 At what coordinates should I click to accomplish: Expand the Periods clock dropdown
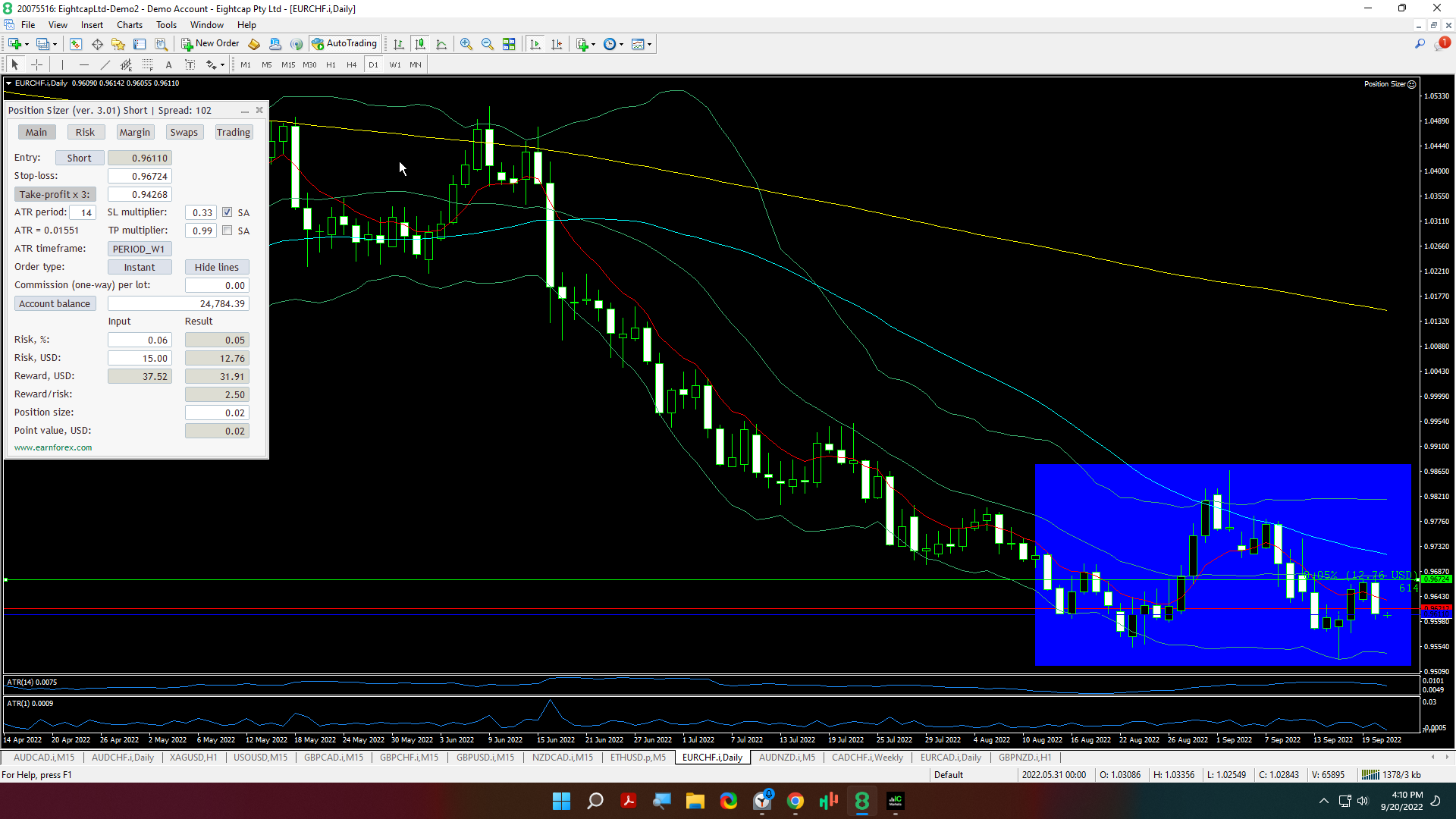click(x=621, y=44)
